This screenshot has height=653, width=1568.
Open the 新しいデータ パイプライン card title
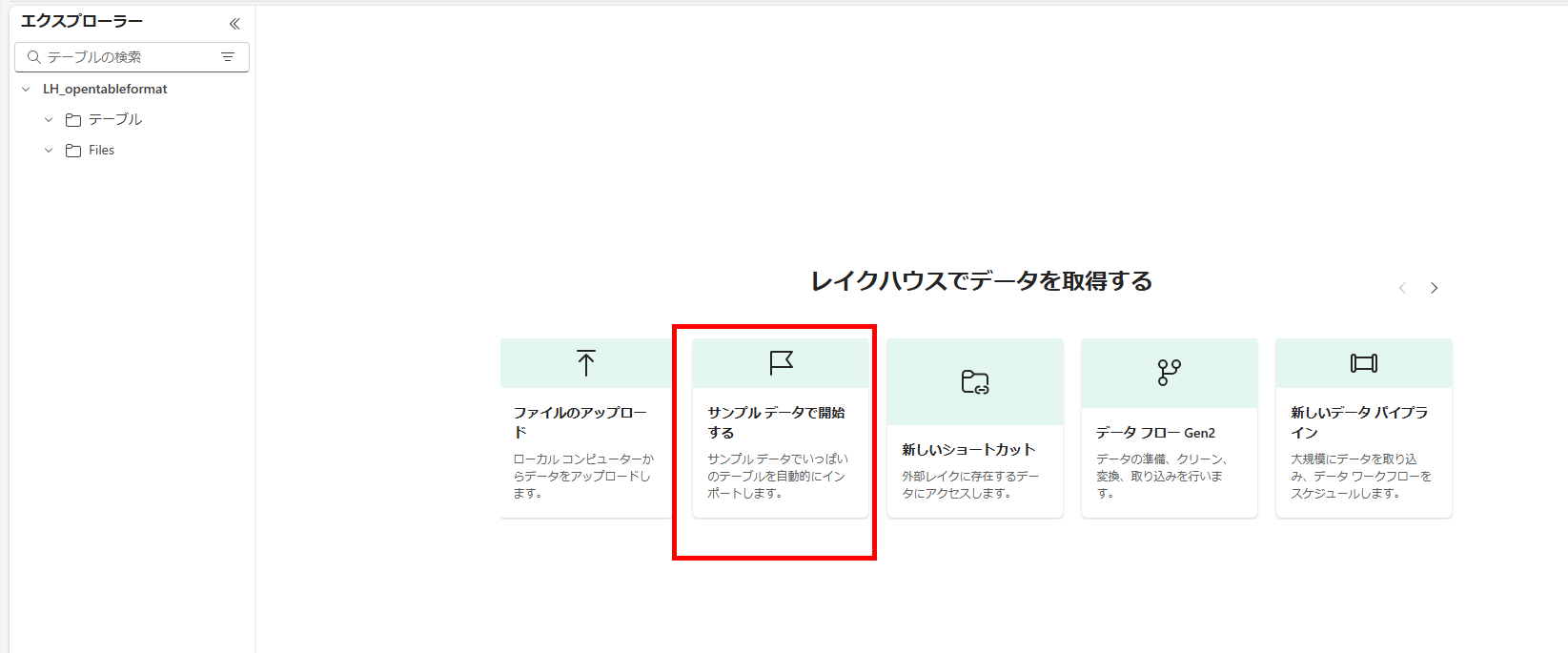coord(1359,422)
